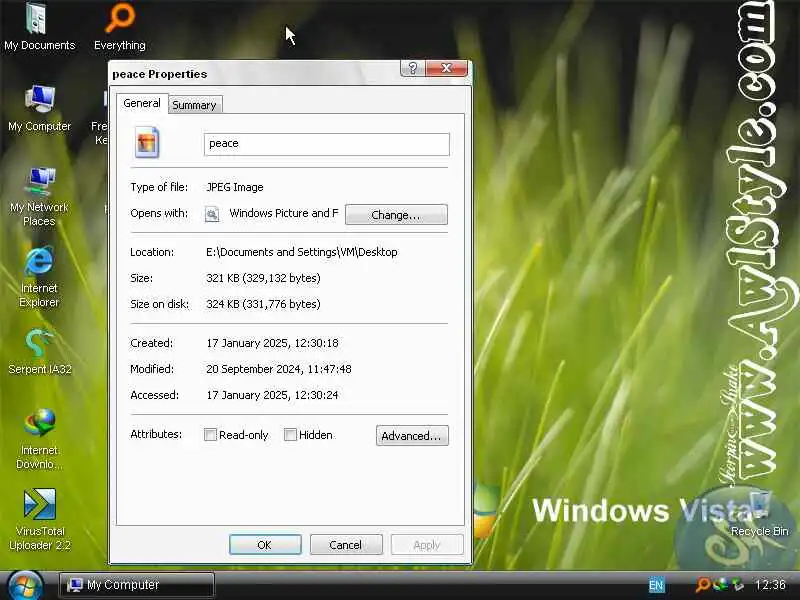This screenshot has width=800, height=600.
Task: Select the My Computer desktop icon
Action: (39, 108)
